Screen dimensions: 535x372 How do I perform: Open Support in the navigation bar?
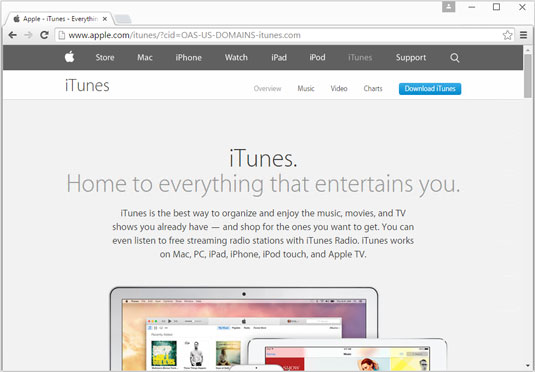[411, 57]
